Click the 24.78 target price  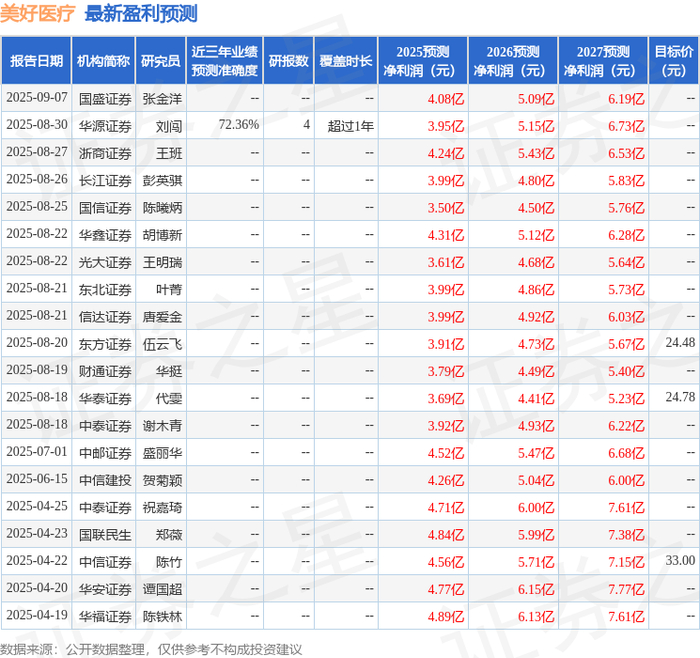680,397
